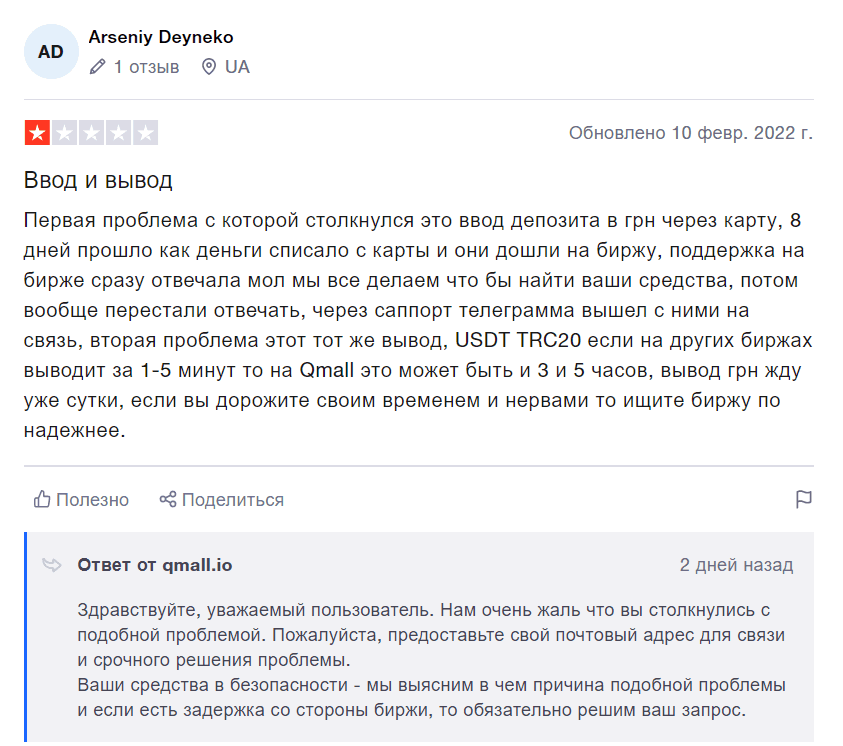Click the one-star rating image
The width and height of the screenshot is (843, 746).
[91, 133]
